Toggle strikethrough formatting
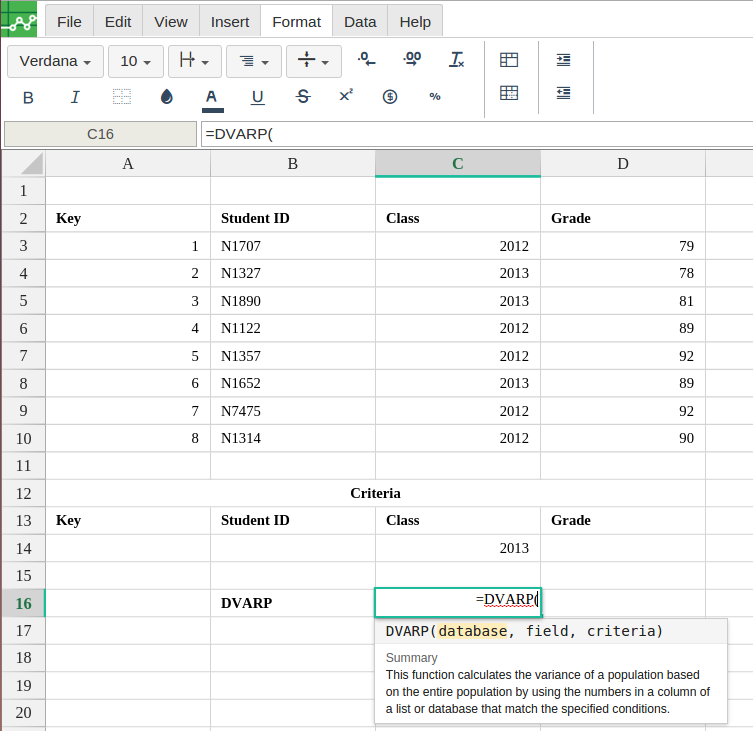This screenshot has height=731, width=753. pos(303,97)
